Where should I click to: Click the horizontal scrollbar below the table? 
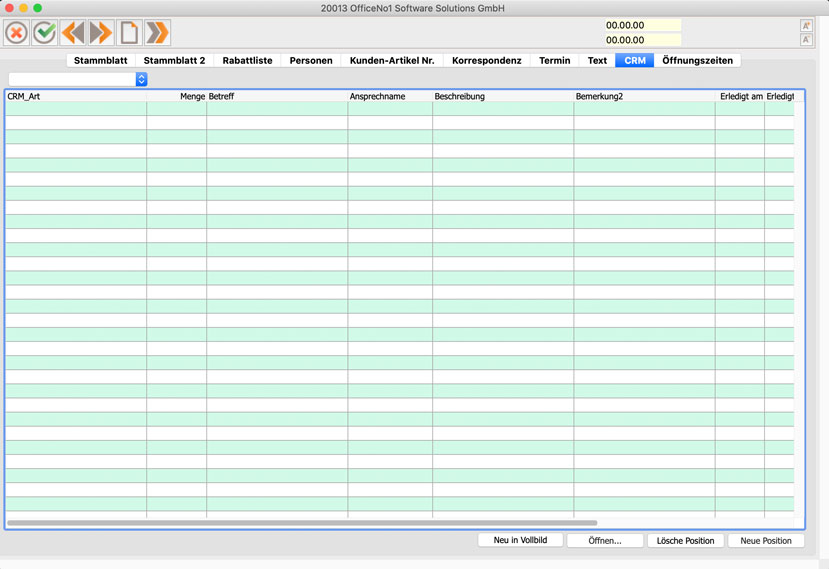tap(302, 523)
